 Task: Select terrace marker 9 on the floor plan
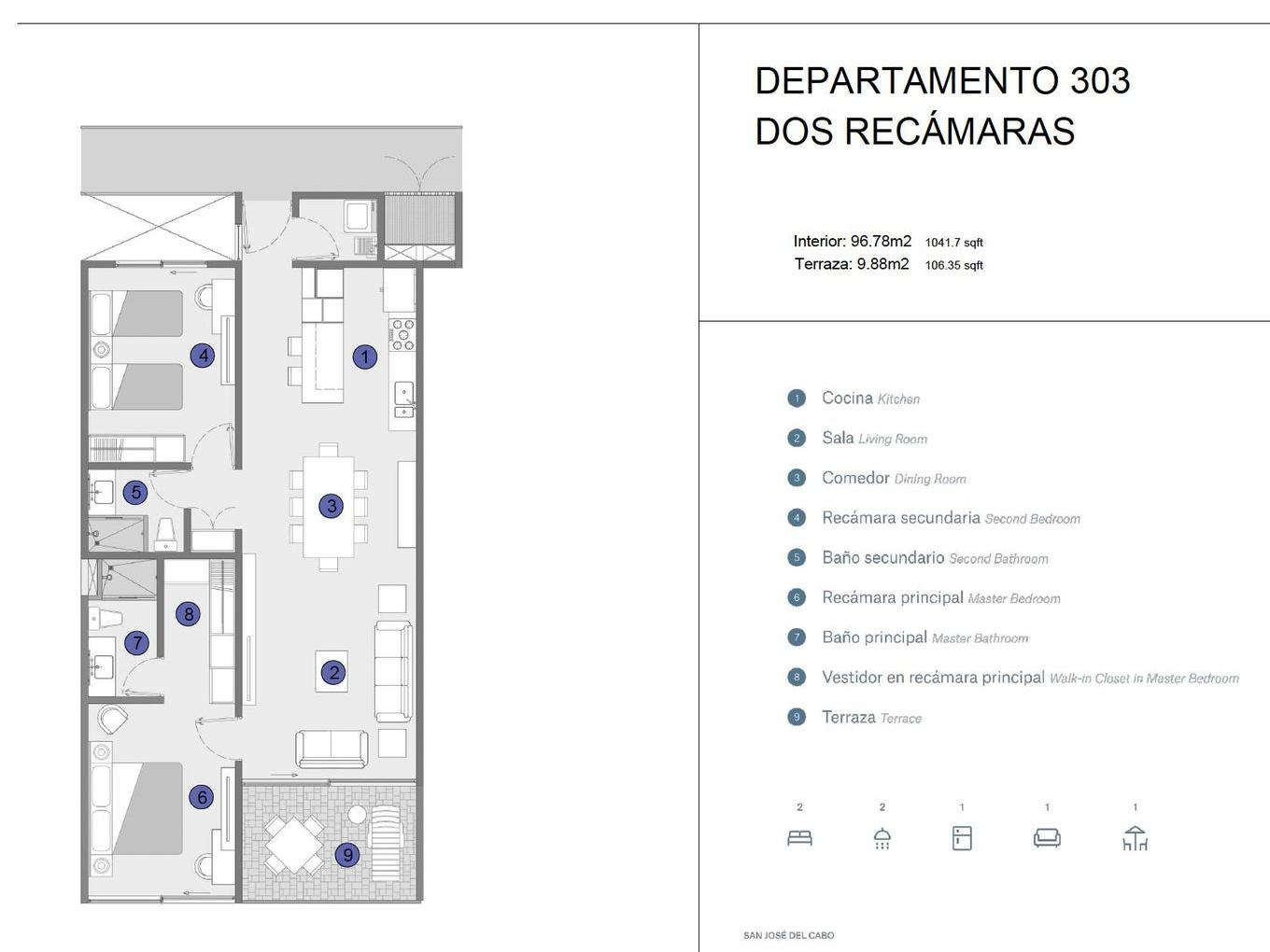(x=347, y=854)
